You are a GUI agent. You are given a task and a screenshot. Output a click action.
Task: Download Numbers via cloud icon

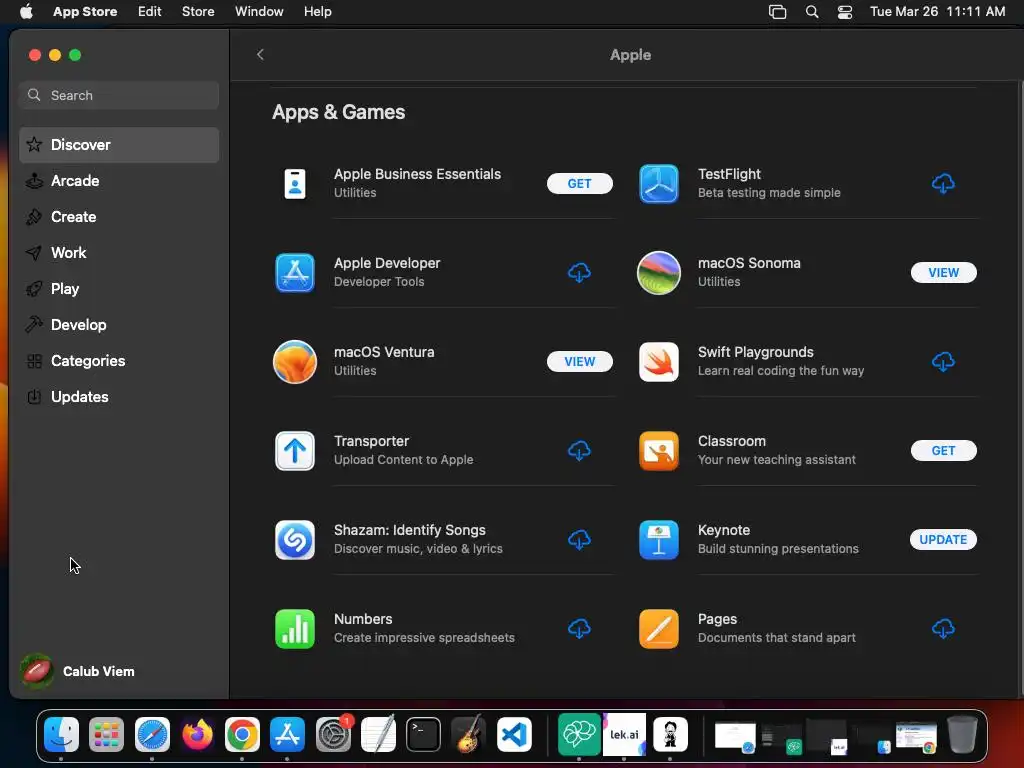pos(579,628)
